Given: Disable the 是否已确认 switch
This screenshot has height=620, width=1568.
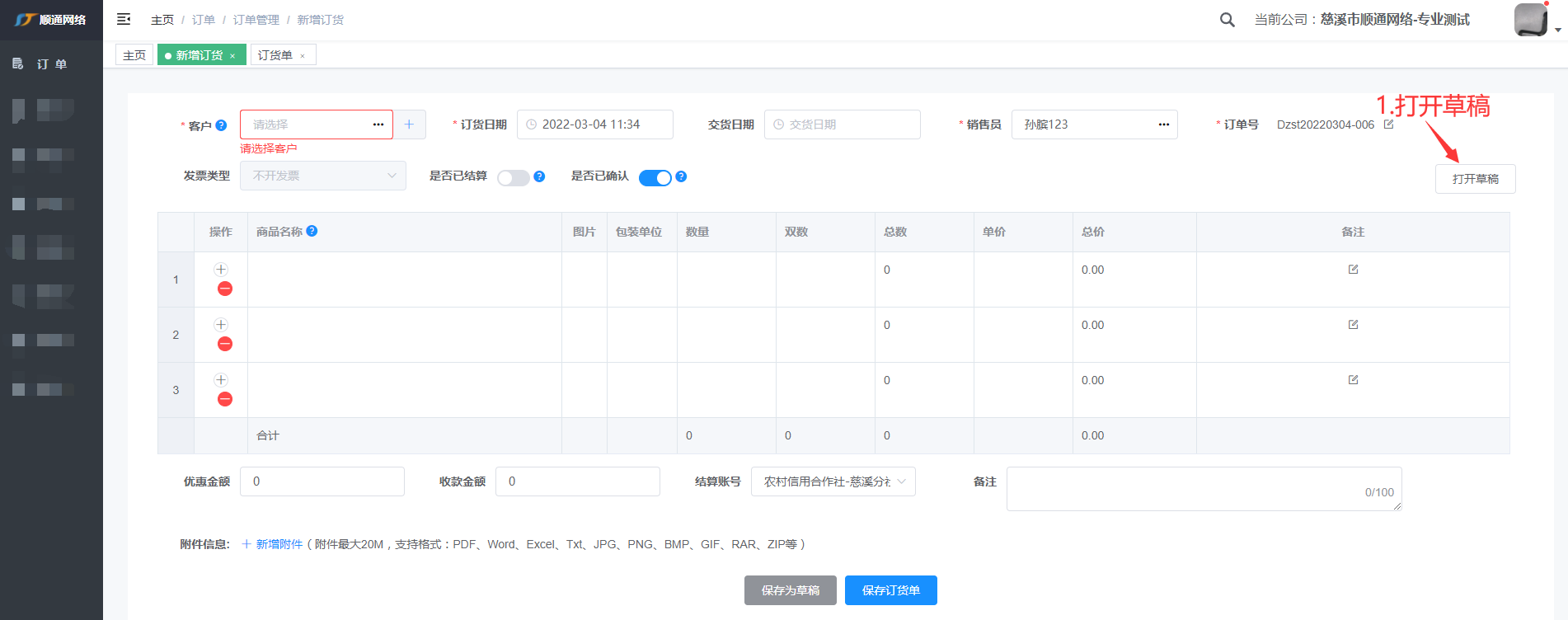Looking at the screenshot, I should point(655,178).
